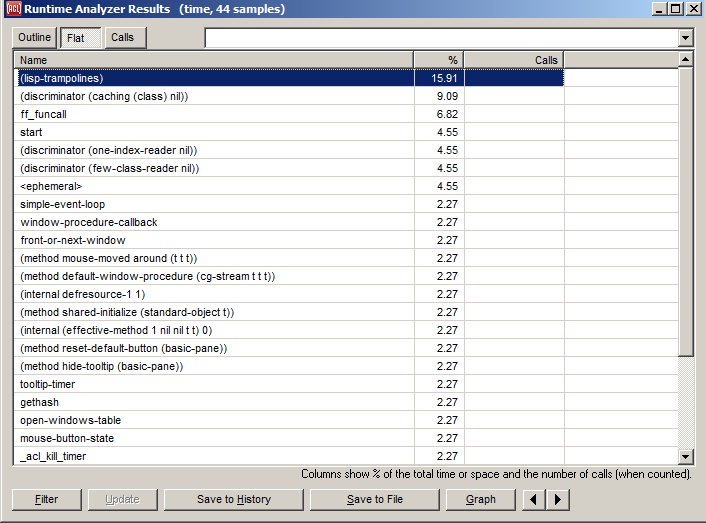Select the Flat view tab

(76, 38)
